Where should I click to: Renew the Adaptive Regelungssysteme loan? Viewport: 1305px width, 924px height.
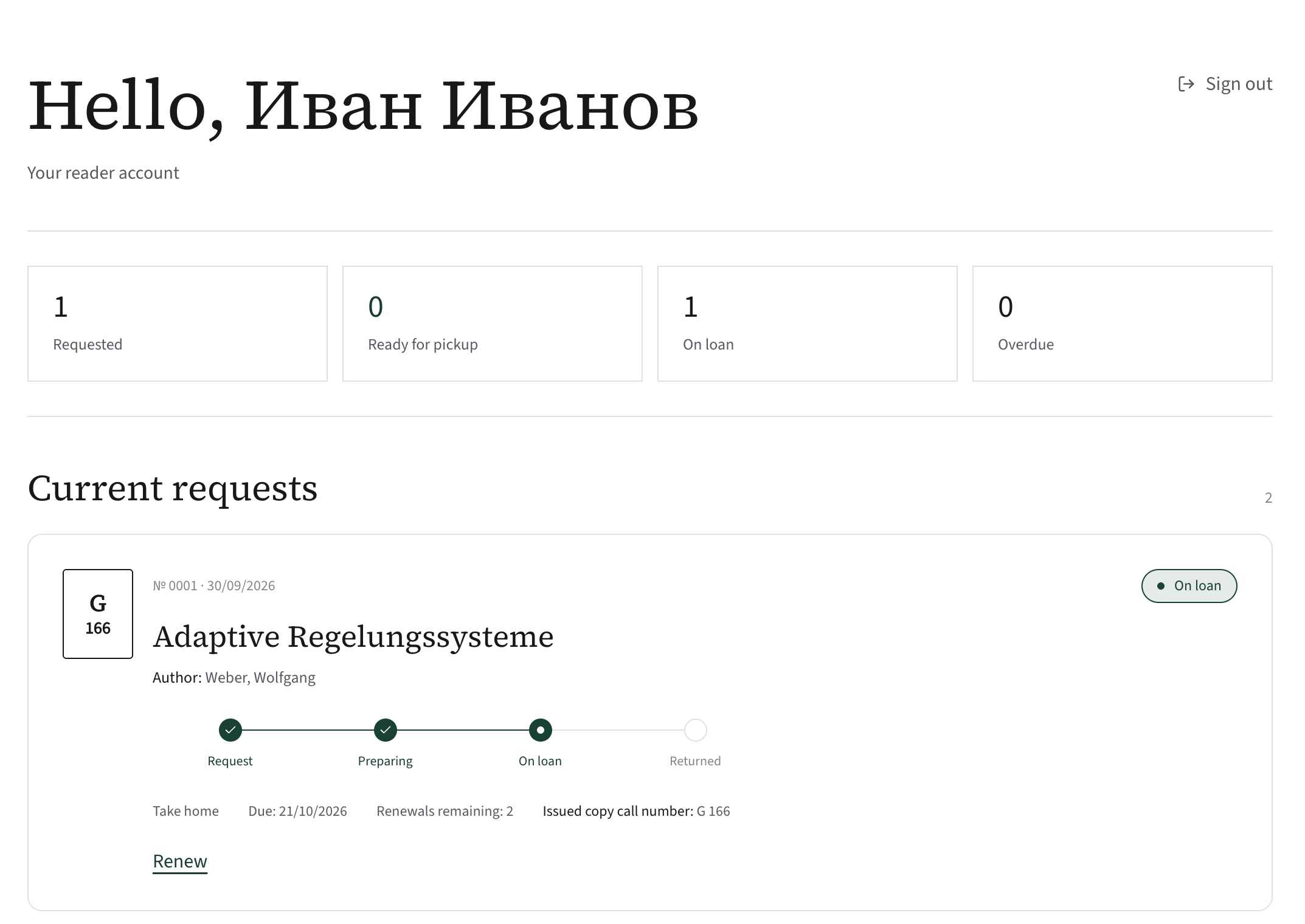(x=180, y=861)
